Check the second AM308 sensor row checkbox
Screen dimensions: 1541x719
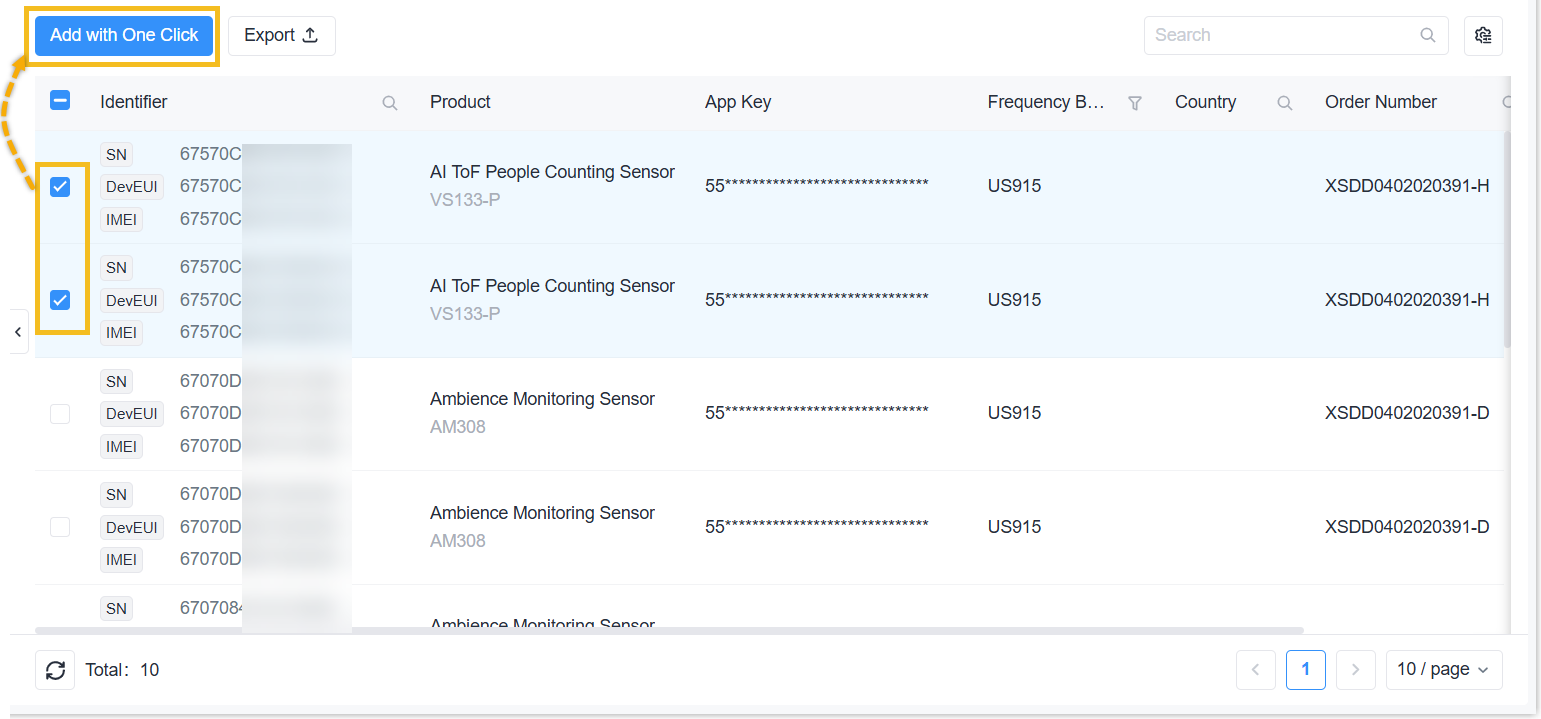tap(60, 527)
